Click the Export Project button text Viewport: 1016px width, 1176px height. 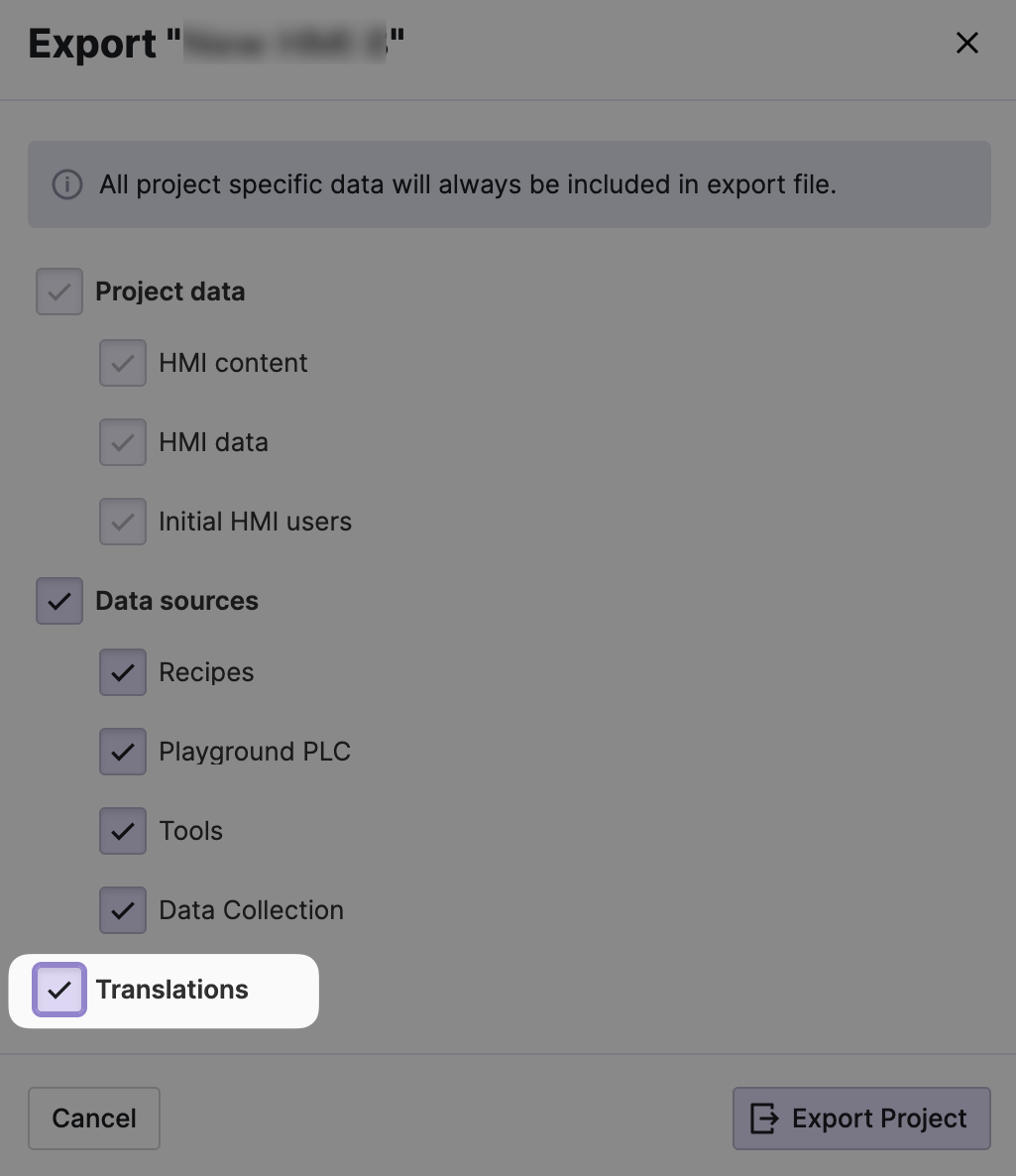tap(879, 1118)
